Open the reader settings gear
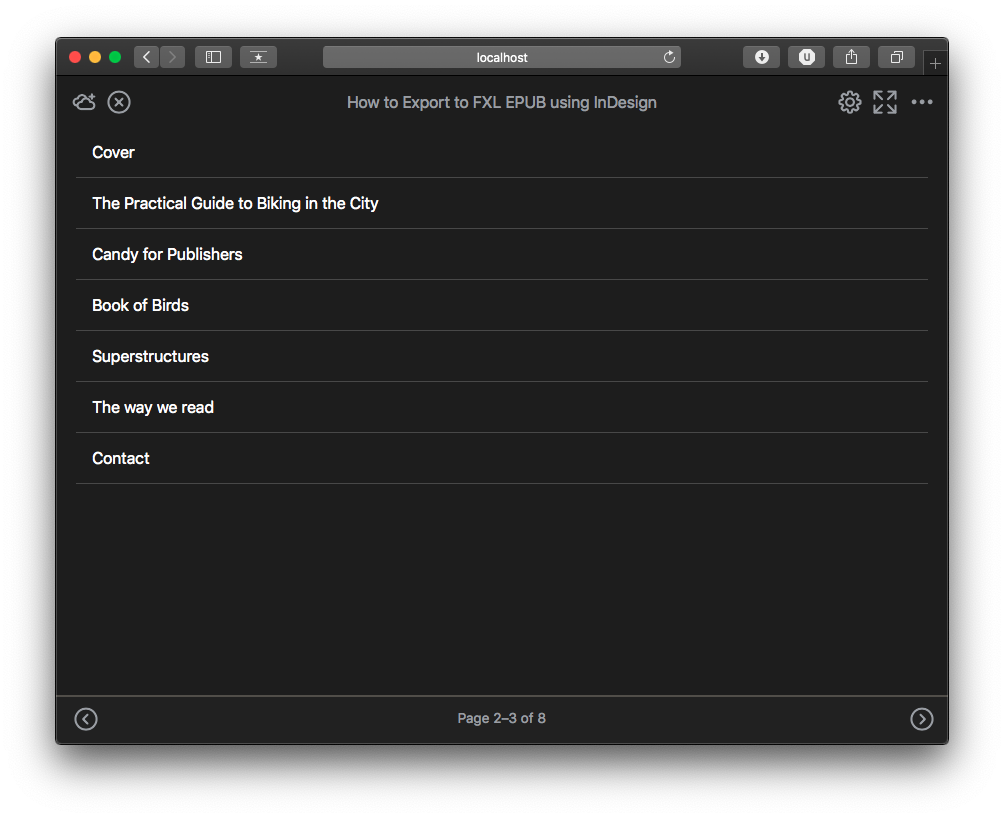1004x818 pixels. pos(849,102)
